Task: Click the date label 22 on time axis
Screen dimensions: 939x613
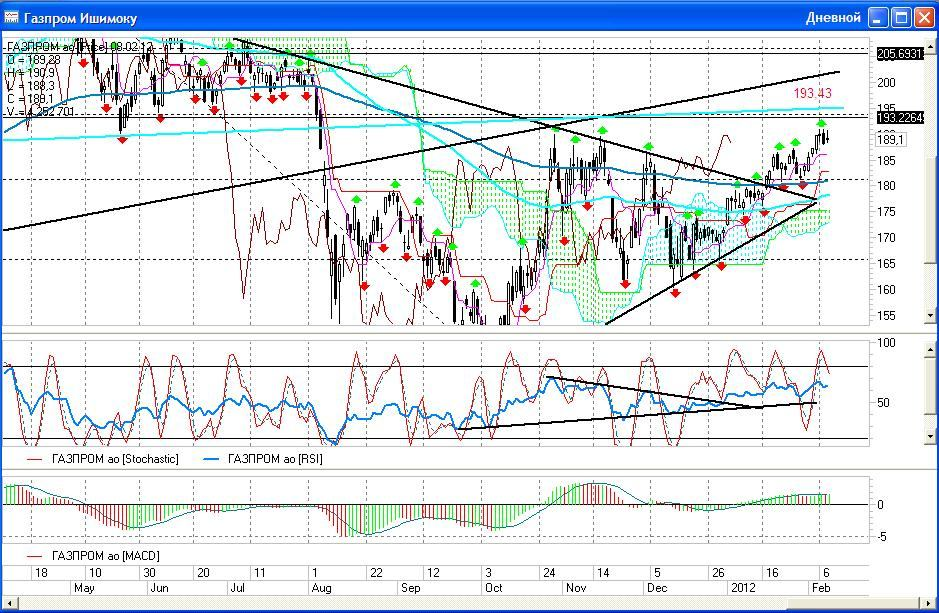Action: (x=376, y=573)
